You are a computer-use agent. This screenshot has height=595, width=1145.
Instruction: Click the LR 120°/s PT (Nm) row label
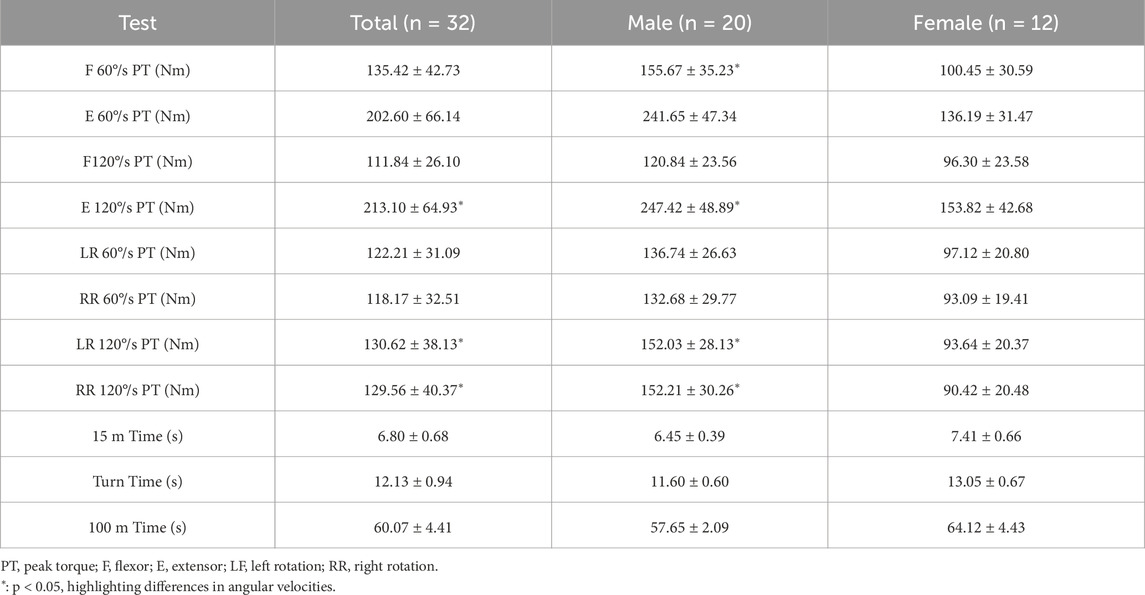coord(137,344)
